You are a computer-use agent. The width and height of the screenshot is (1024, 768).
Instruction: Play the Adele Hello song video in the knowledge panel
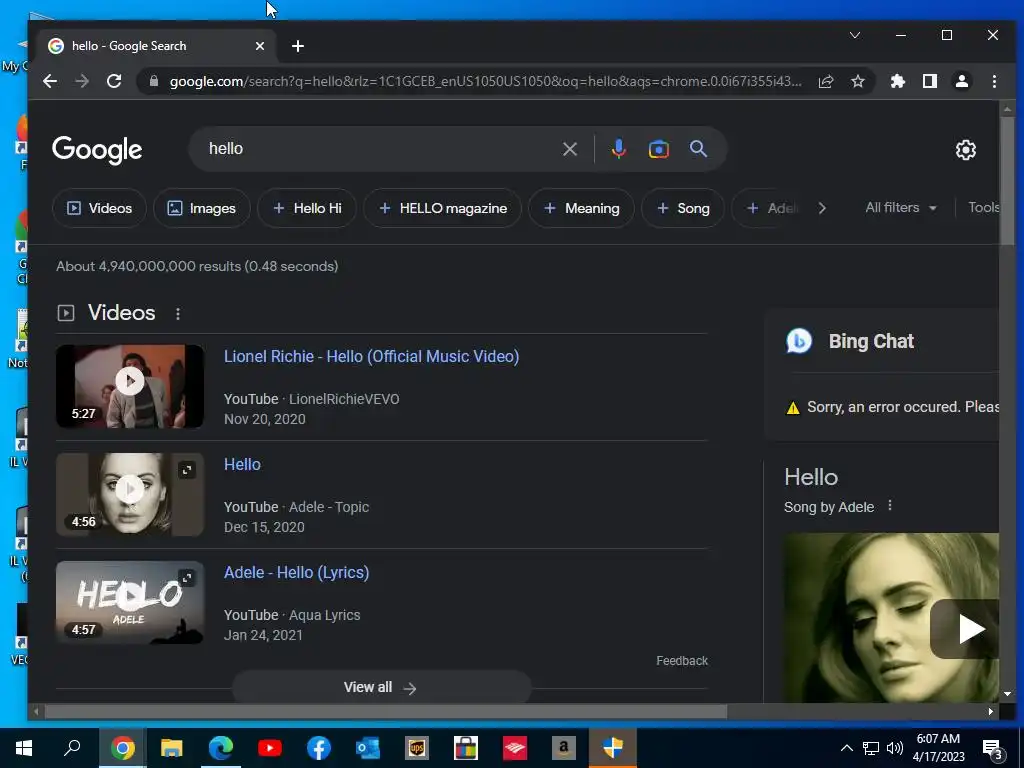(x=967, y=629)
